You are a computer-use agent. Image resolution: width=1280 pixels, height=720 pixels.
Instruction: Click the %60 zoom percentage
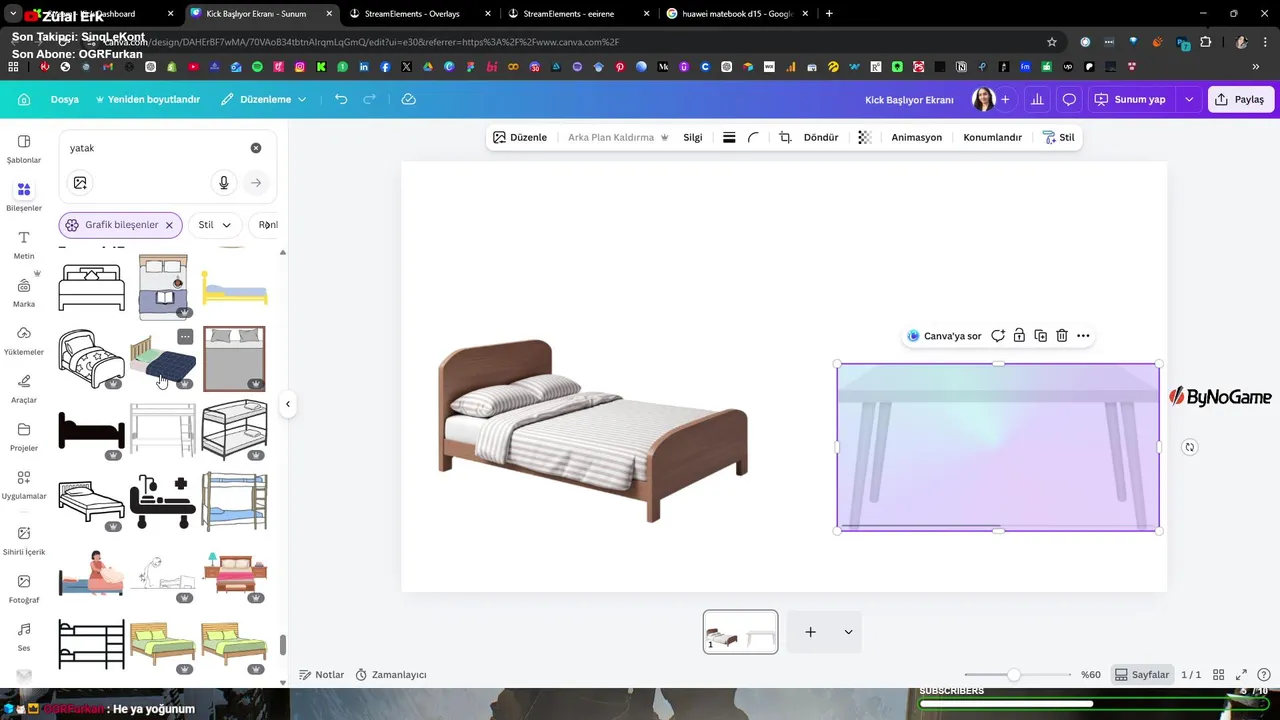[1090, 675]
